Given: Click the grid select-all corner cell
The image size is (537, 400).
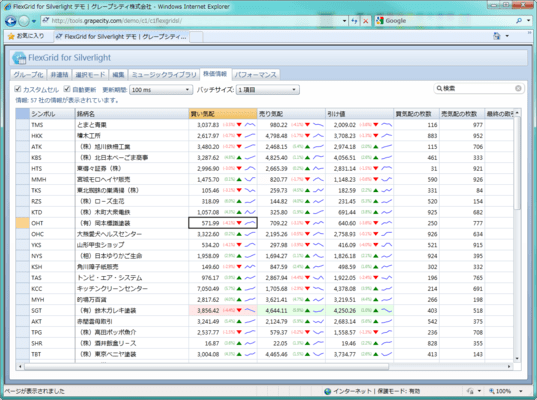Looking at the screenshot, I should pyautogui.click(x=22, y=114).
